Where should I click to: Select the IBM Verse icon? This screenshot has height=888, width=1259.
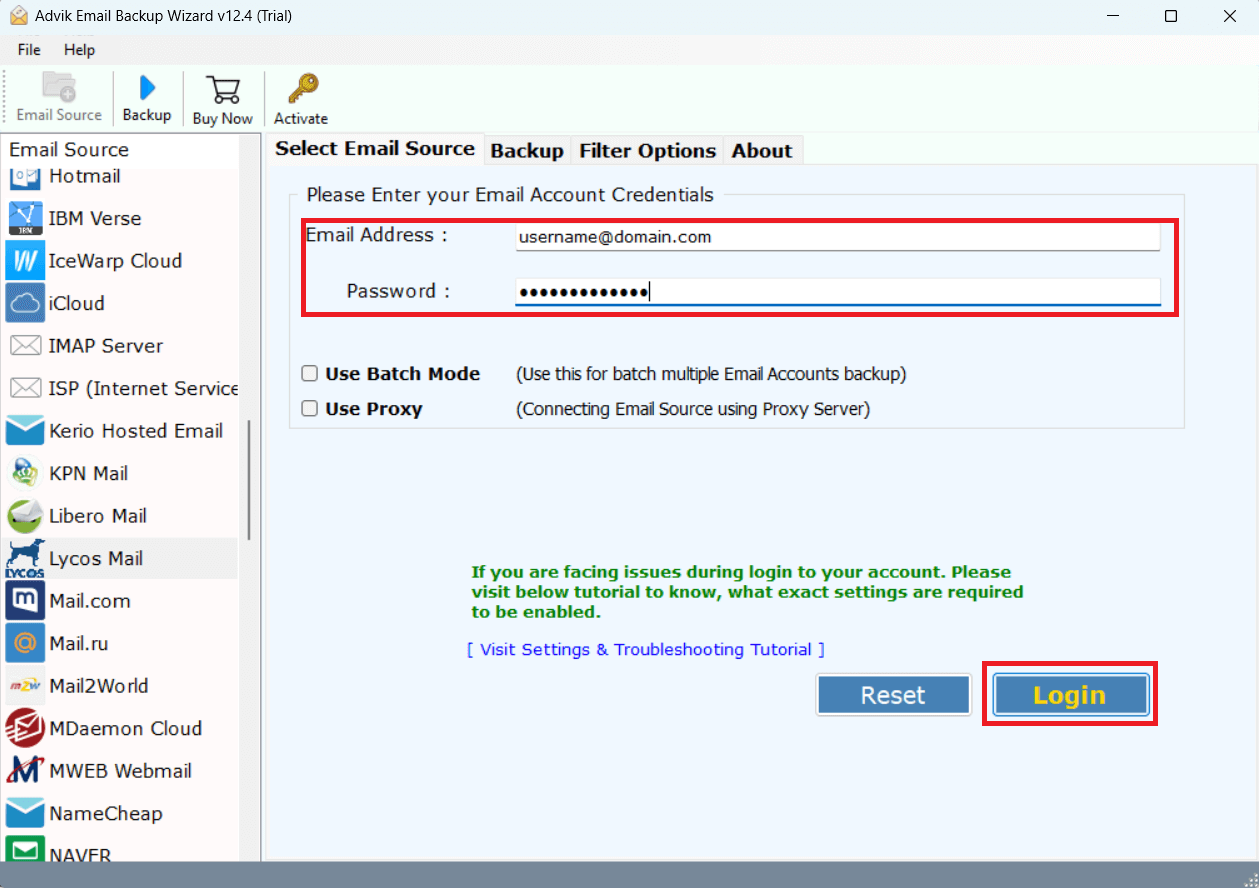click(x=25, y=218)
